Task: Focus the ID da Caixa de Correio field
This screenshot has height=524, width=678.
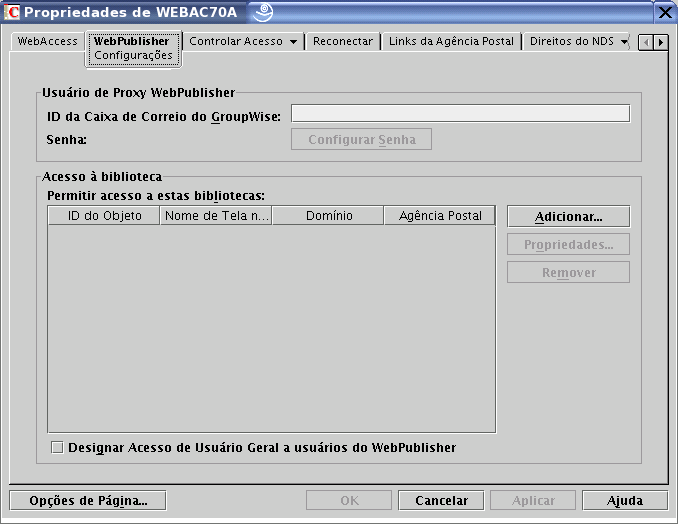Action: tap(461, 113)
